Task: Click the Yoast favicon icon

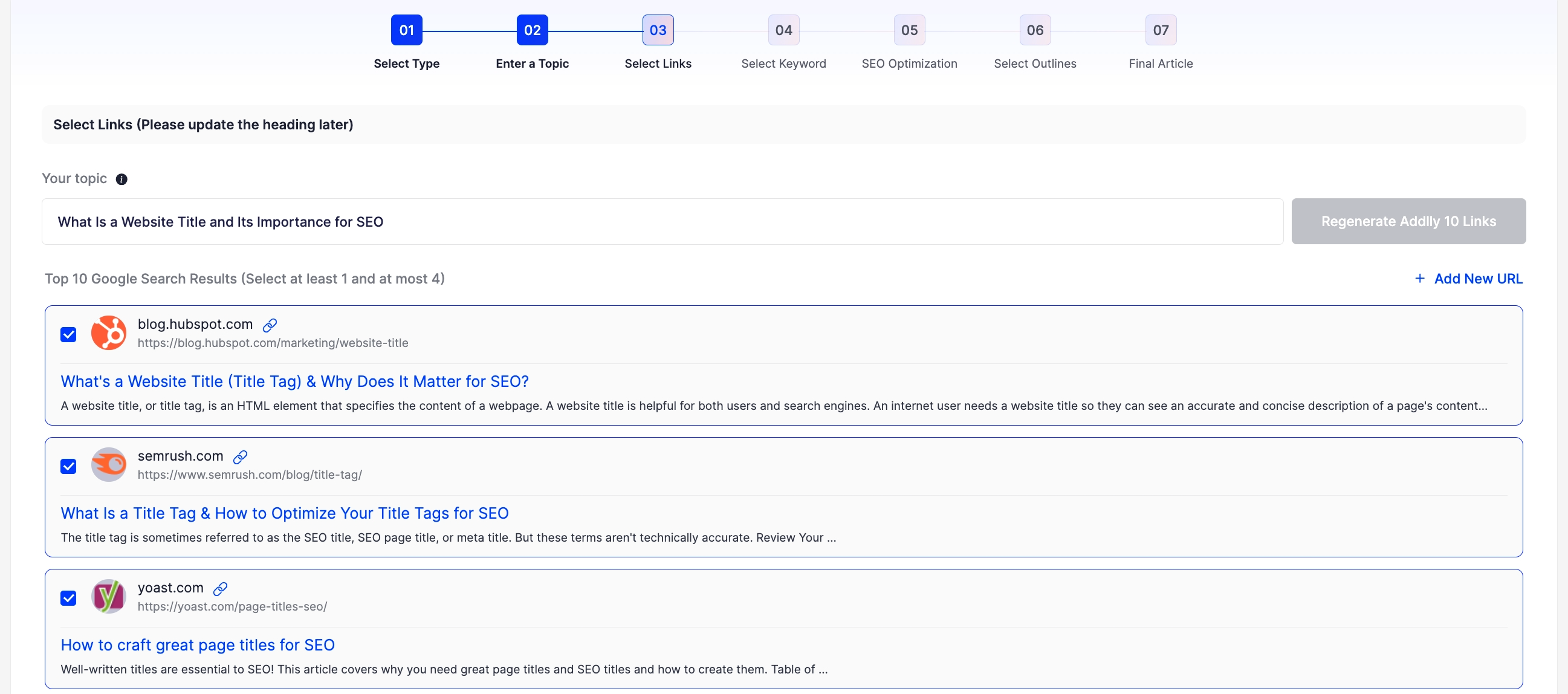Action: 108,597
